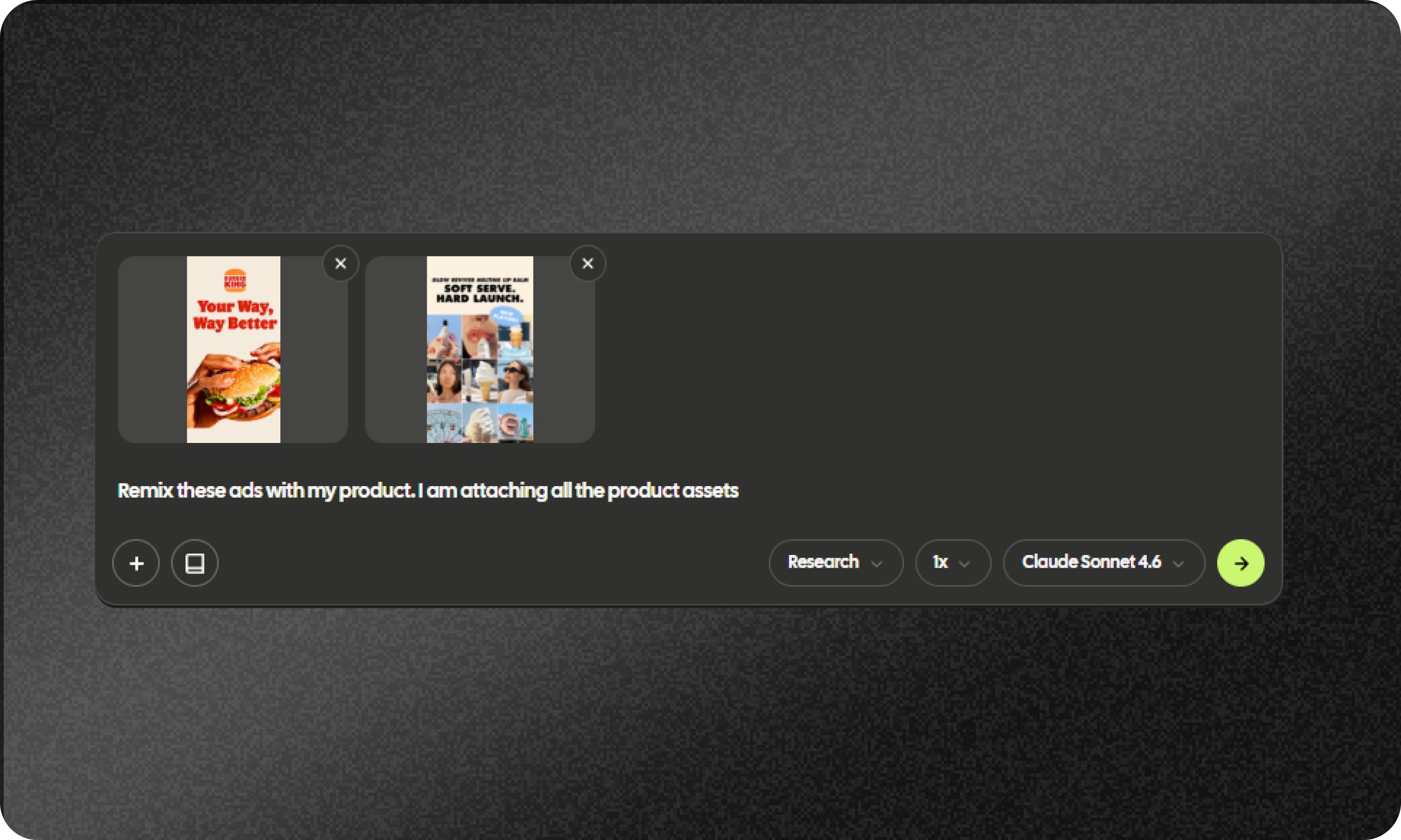The width and height of the screenshot is (1401, 840).
Task: Open the 1x multiplier dropdown
Action: click(x=953, y=562)
